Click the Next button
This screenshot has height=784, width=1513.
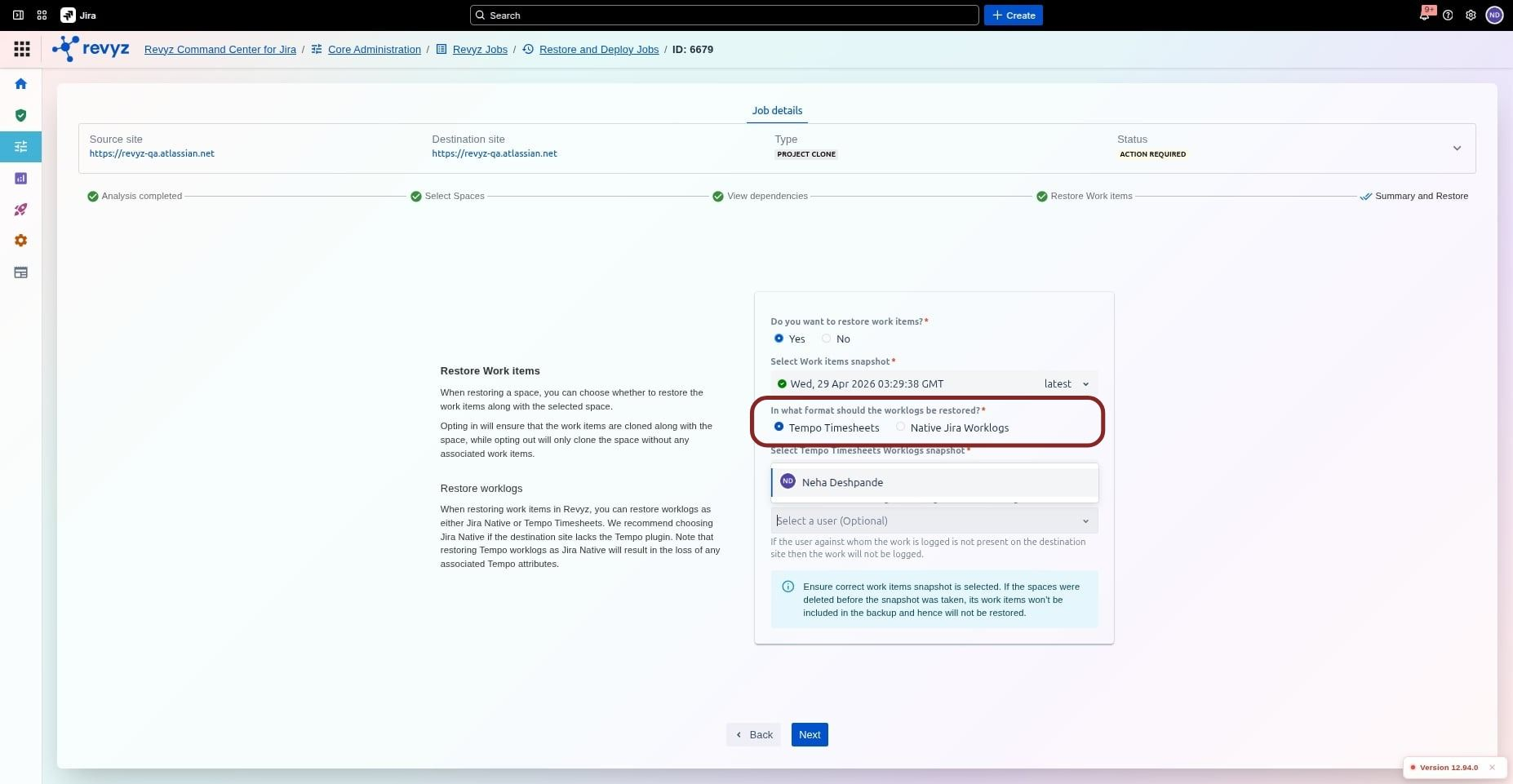click(810, 734)
